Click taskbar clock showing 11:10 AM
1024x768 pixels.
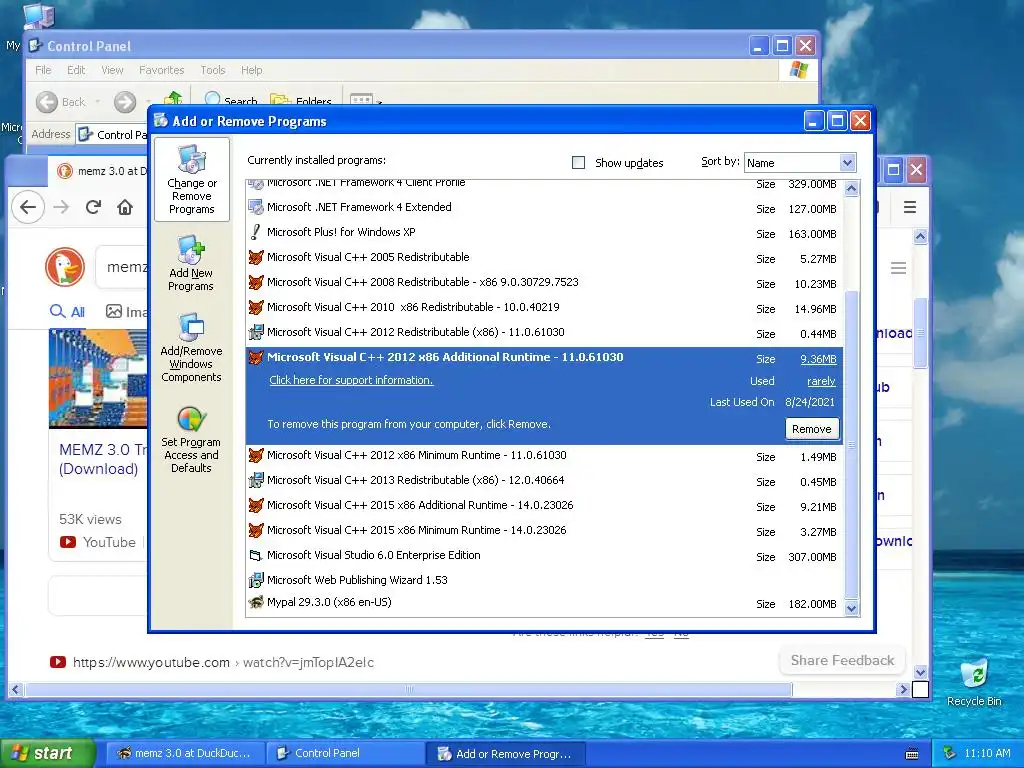coord(987,753)
